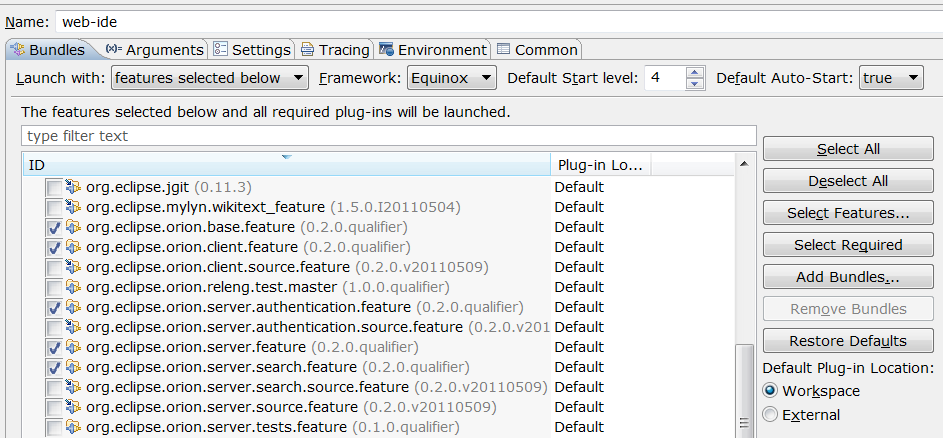Increase the Default Start level value
Image resolution: width=943 pixels, height=438 pixels.
click(695, 72)
